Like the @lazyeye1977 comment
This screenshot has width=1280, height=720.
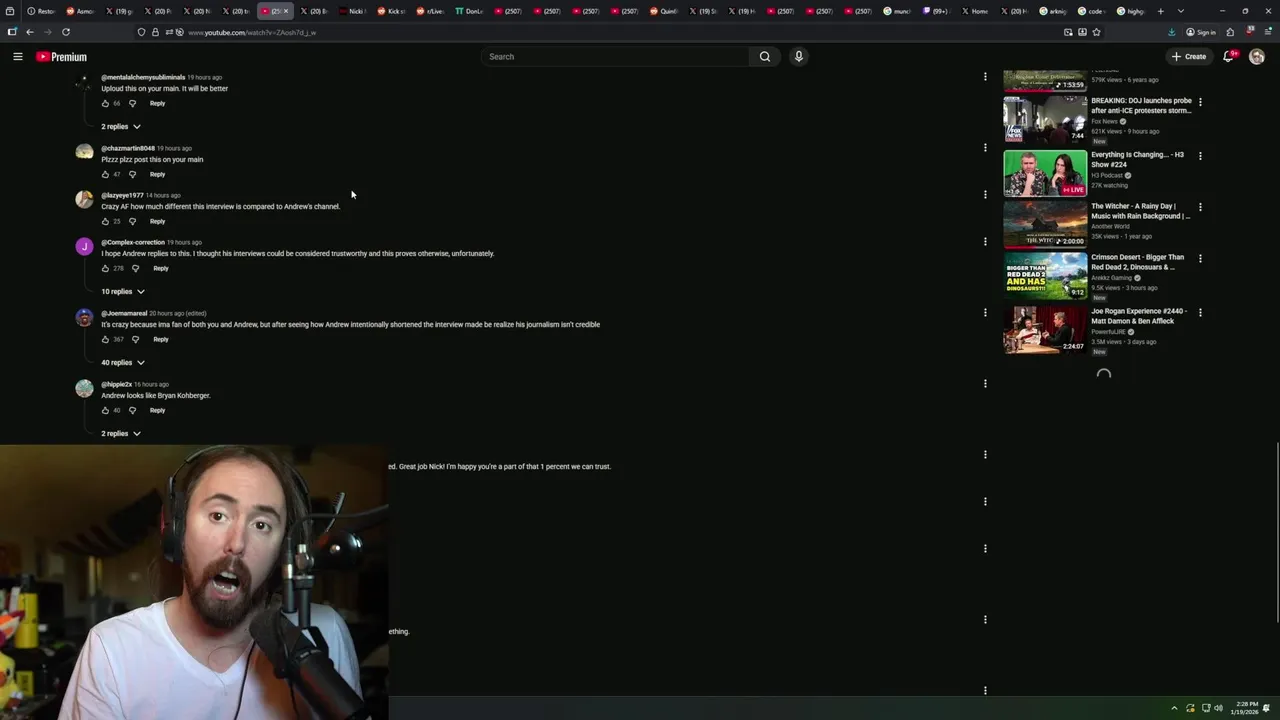[x=105, y=221]
